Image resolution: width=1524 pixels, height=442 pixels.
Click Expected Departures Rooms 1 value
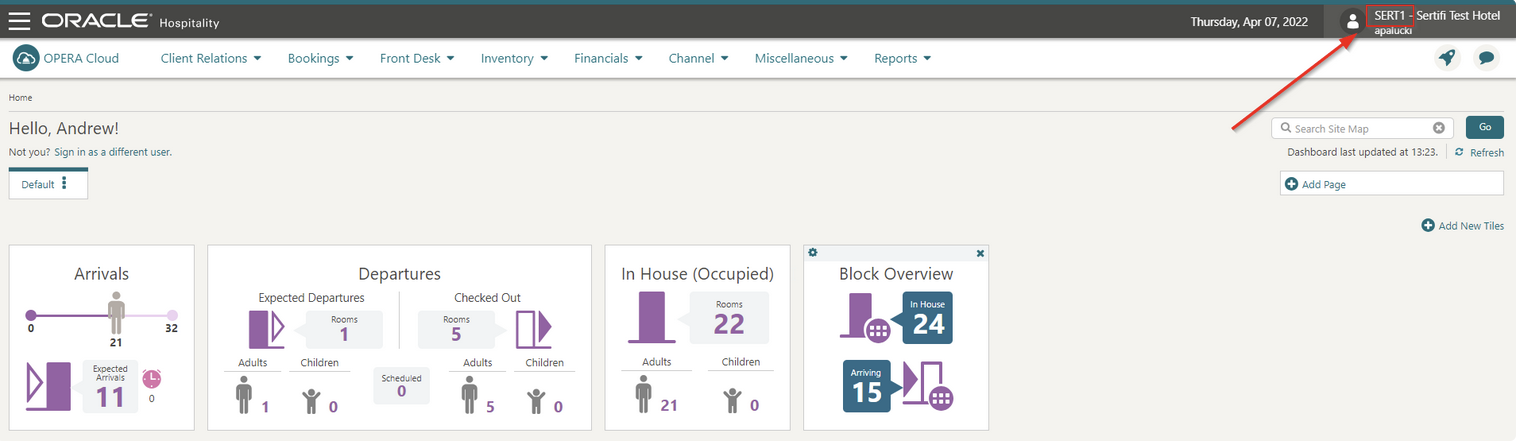[344, 334]
